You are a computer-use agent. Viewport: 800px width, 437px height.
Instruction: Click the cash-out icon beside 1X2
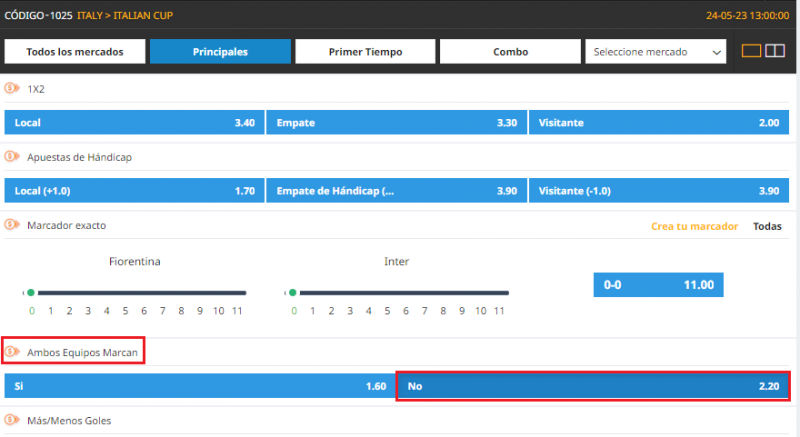[12, 88]
